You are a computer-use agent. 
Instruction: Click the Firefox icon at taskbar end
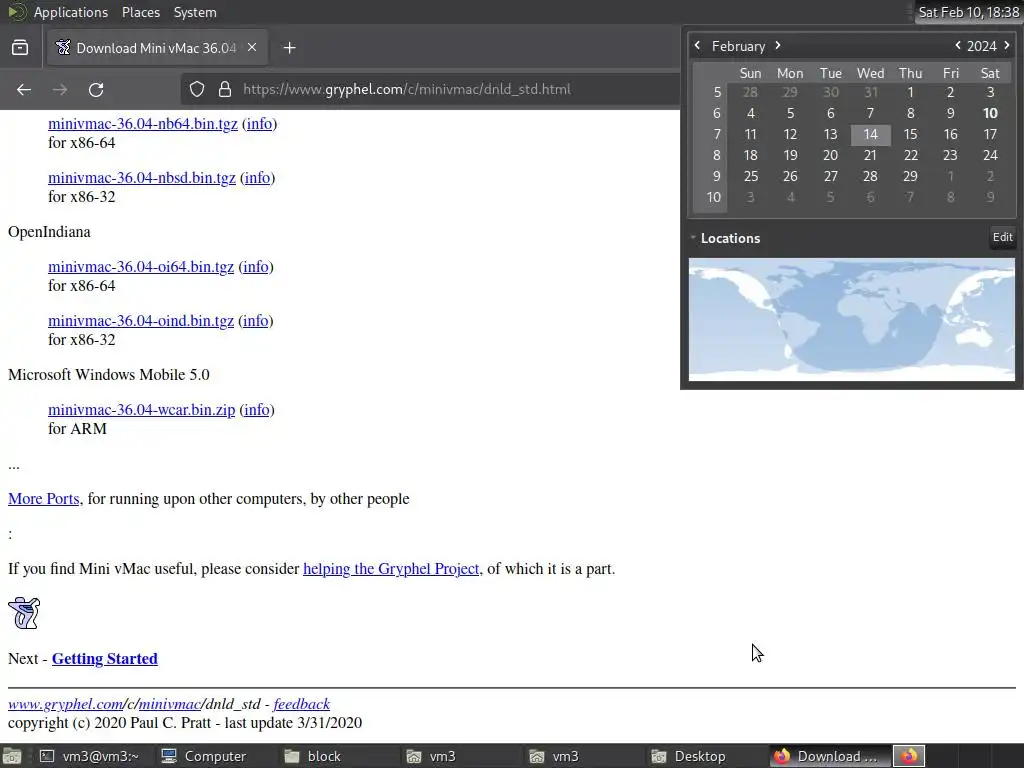coord(909,756)
